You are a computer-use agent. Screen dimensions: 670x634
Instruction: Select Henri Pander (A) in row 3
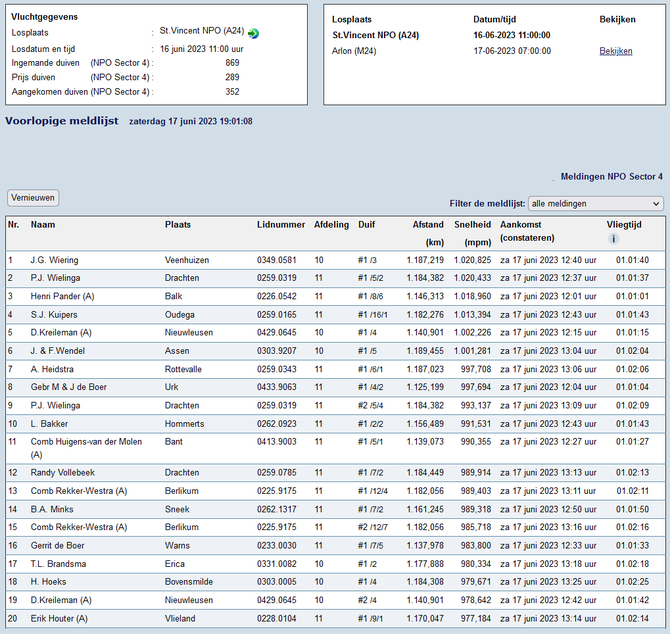(62, 296)
